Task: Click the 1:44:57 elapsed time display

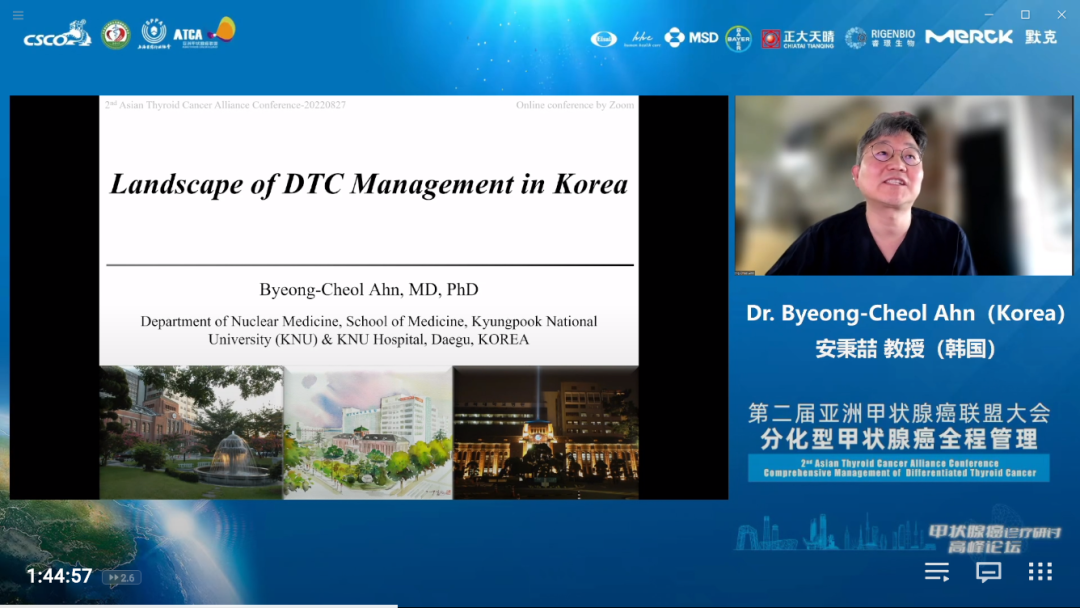Action: point(59,576)
